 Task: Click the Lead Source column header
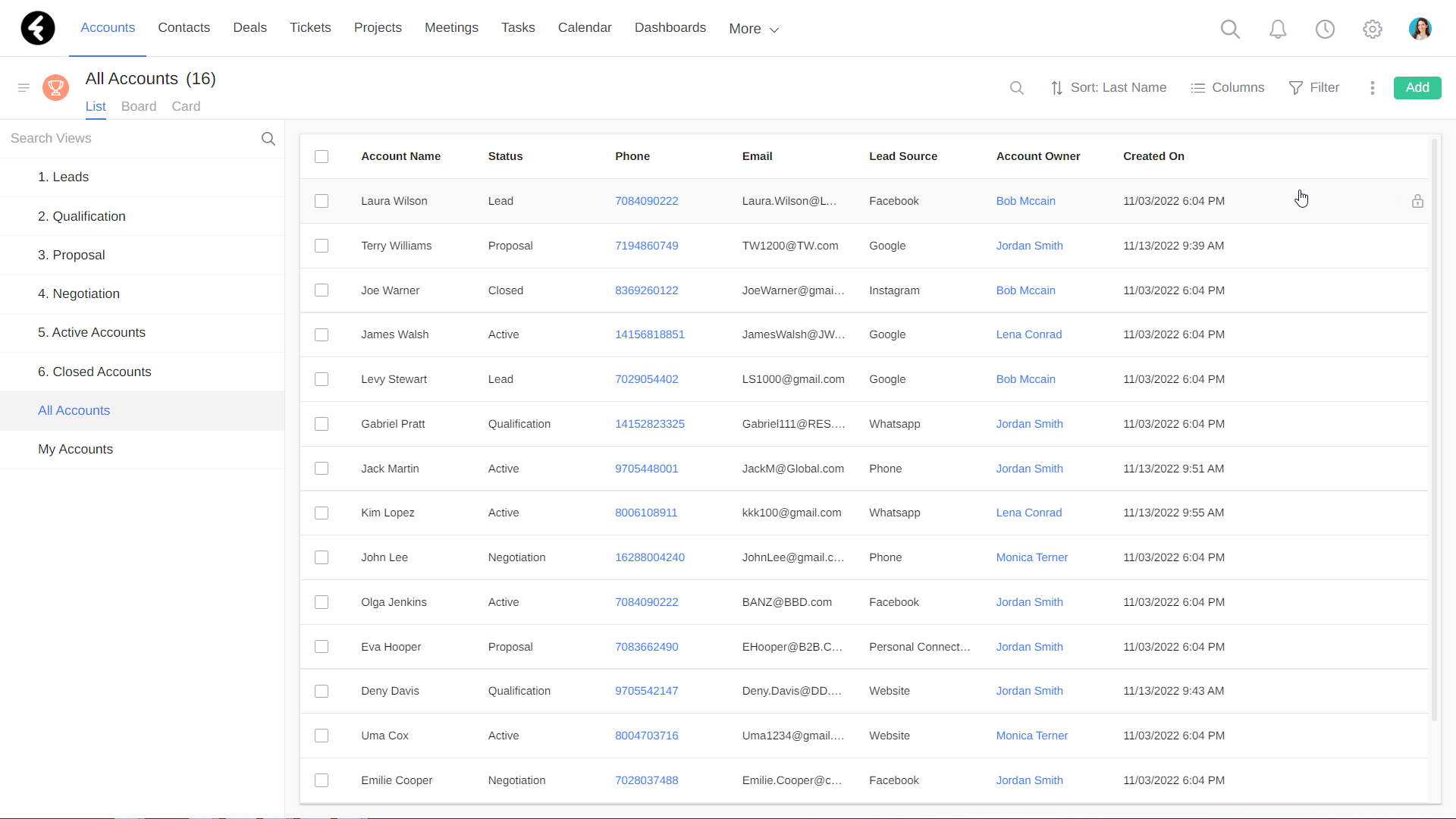point(902,156)
